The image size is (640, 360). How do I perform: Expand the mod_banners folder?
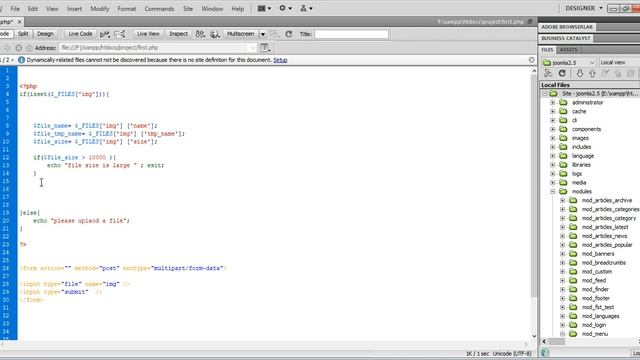coord(562,254)
